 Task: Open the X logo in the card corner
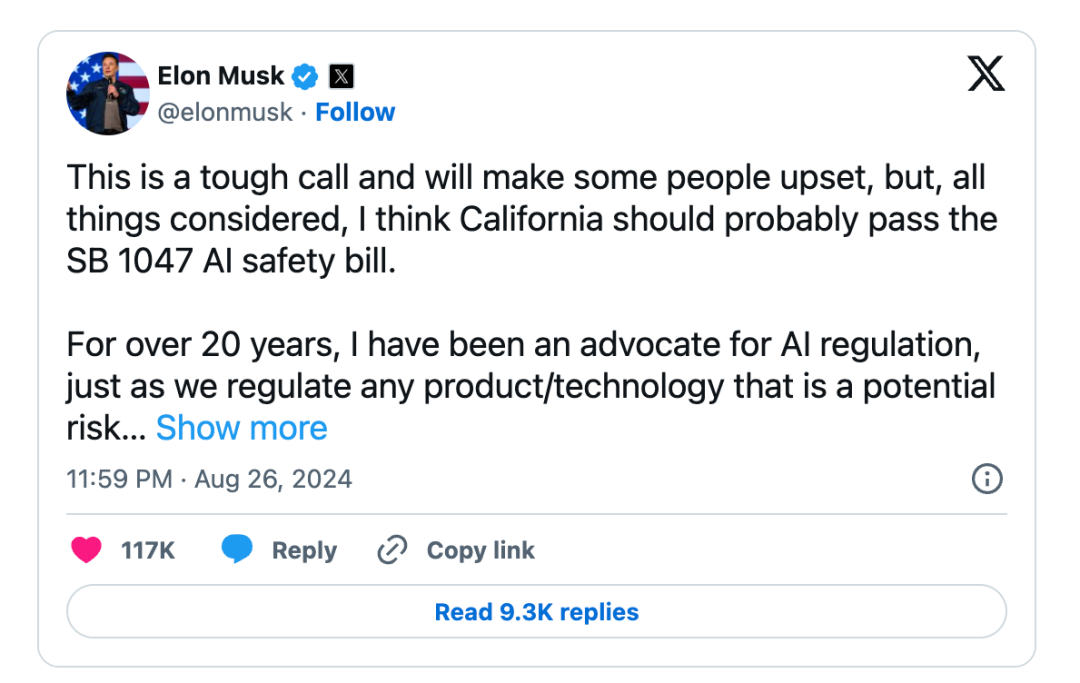[986, 74]
